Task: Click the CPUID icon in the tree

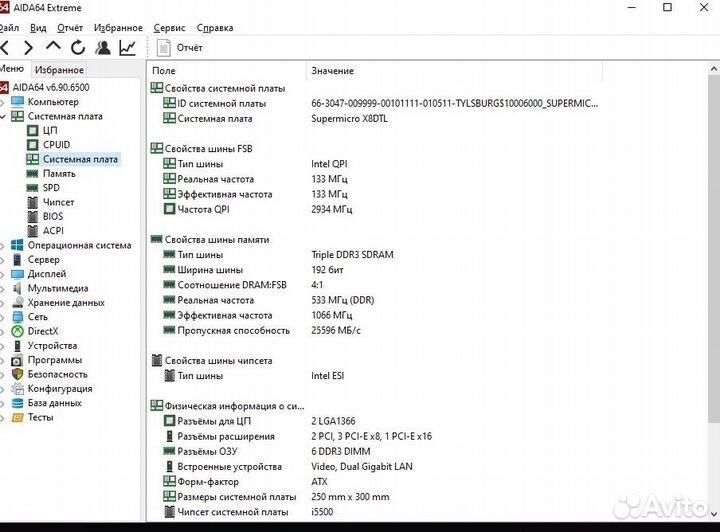Action: pyautogui.click(x=33, y=145)
